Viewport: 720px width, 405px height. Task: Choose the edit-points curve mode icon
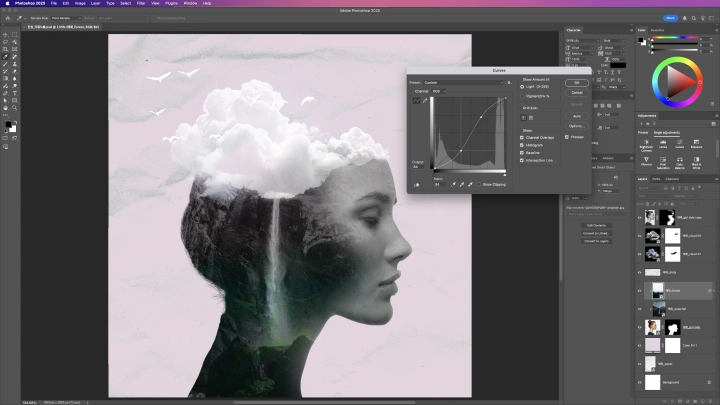(x=416, y=100)
